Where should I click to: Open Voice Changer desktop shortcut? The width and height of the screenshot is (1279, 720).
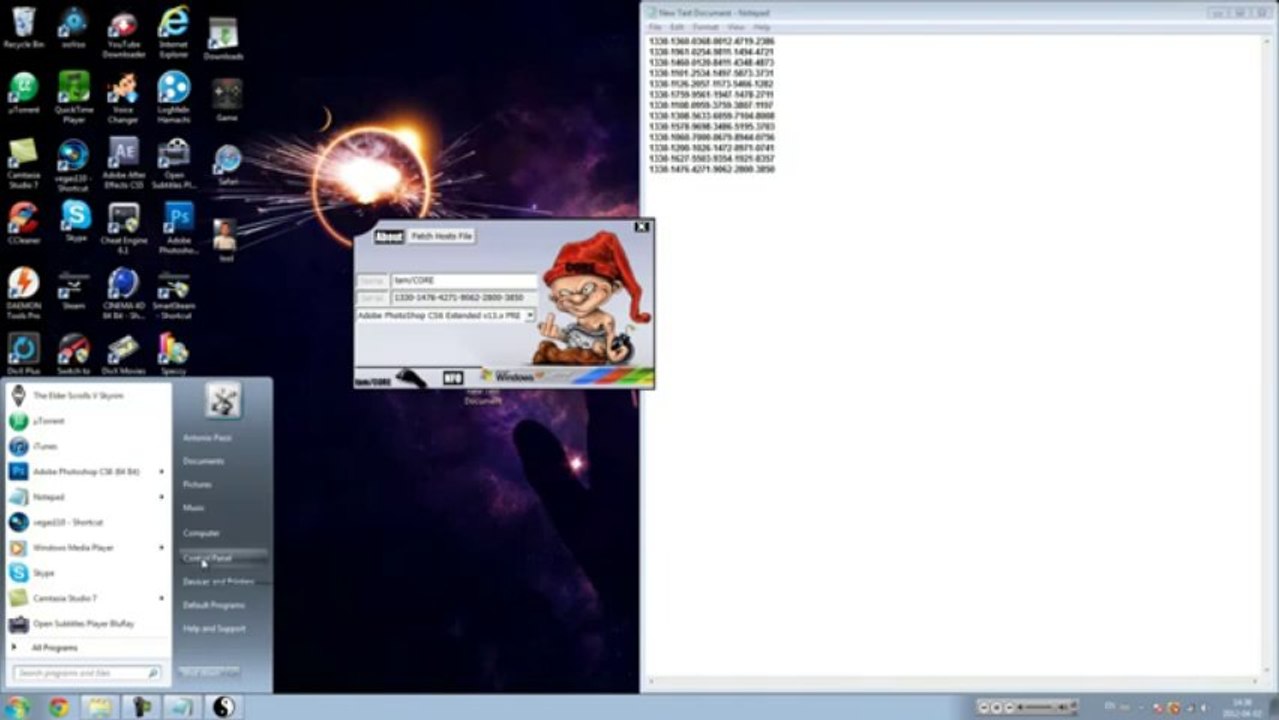coord(123,97)
